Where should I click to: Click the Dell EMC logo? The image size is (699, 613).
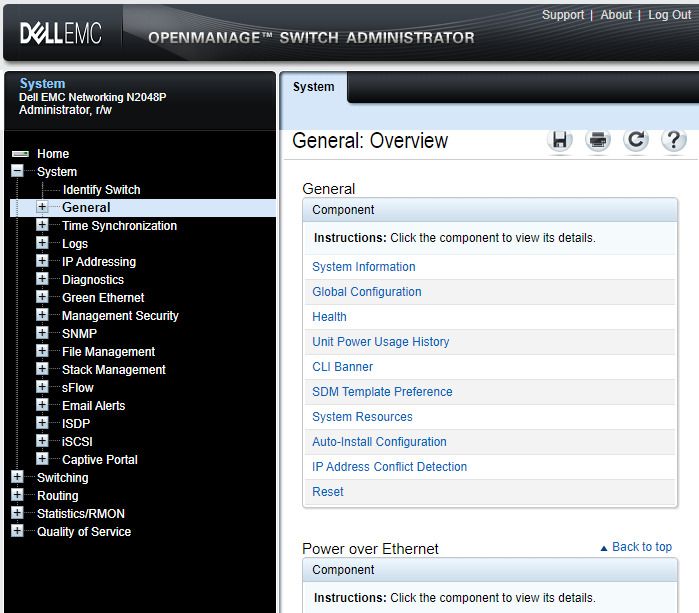(x=61, y=33)
